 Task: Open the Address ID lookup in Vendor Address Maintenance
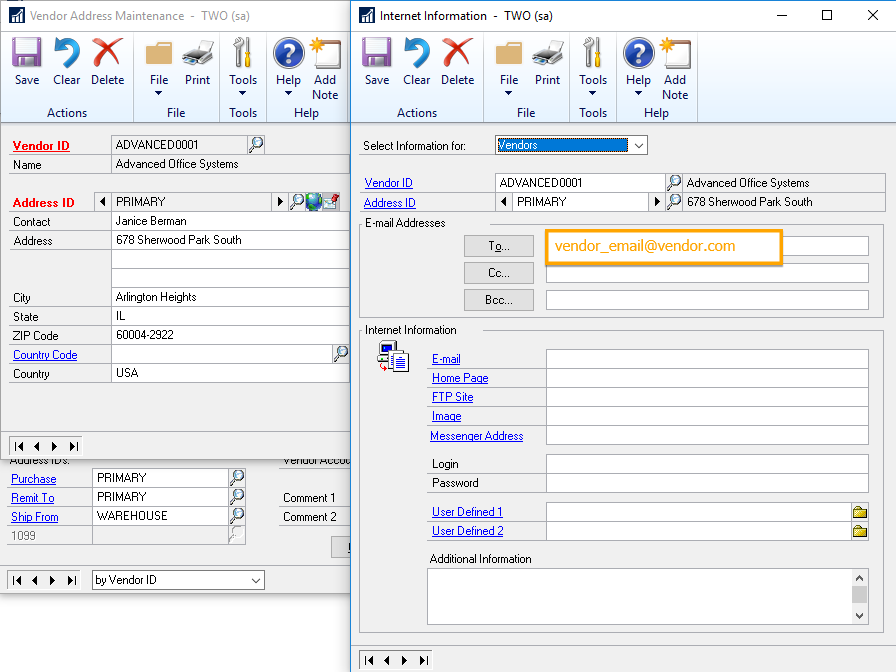tap(297, 202)
